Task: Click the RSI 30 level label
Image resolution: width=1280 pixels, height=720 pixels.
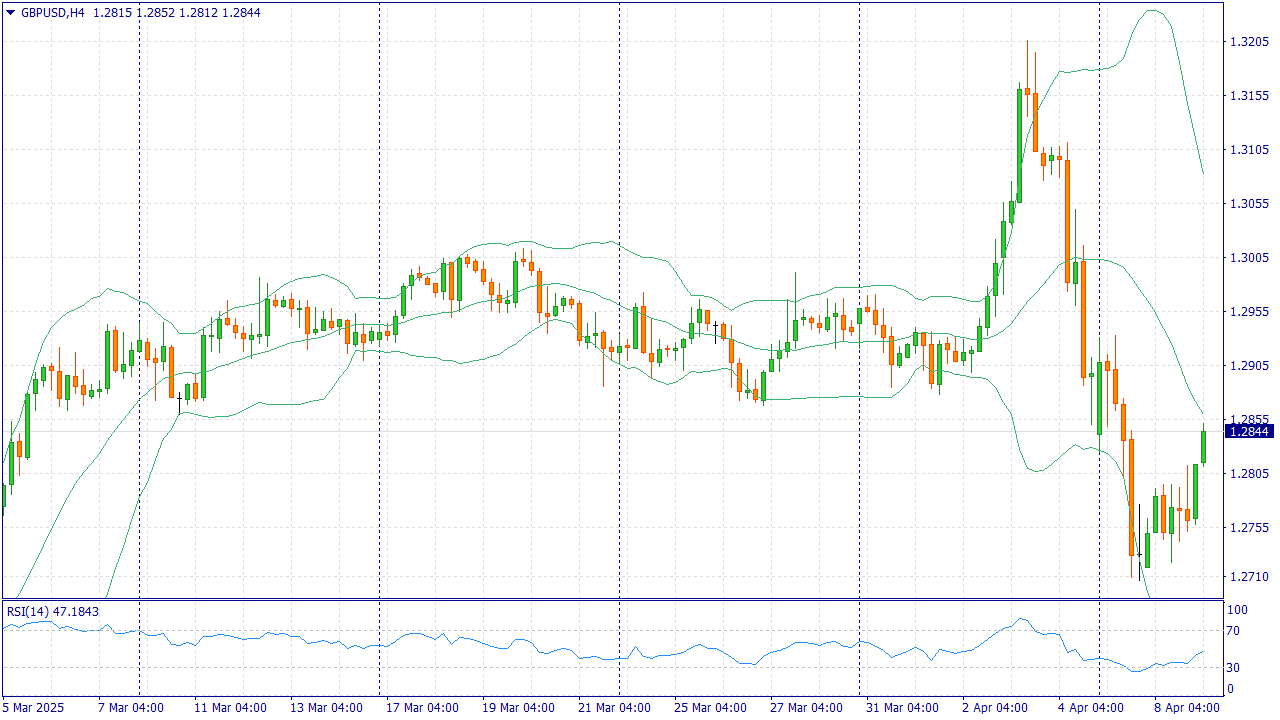Action: [x=1234, y=668]
